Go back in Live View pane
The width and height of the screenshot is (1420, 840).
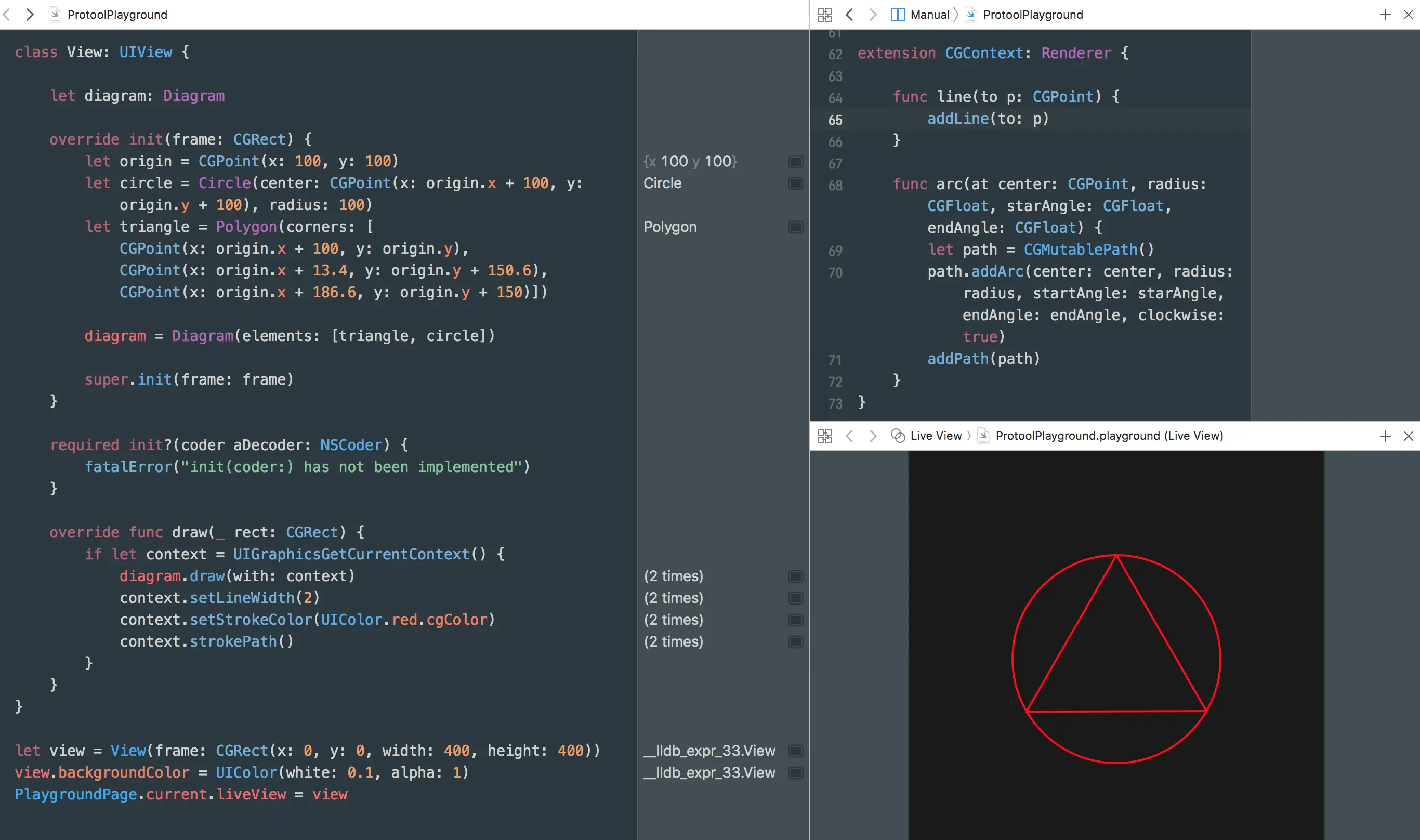tap(849, 436)
